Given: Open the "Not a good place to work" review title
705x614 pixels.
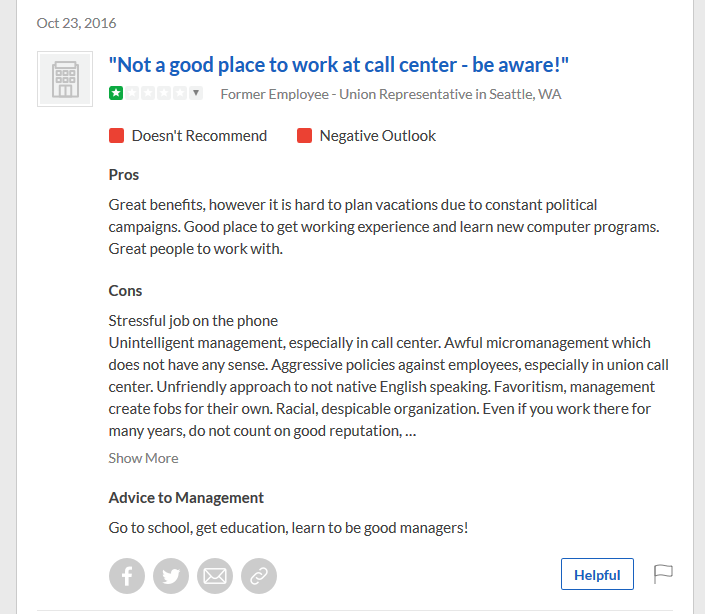Looking at the screenshot, I should 339,65.
